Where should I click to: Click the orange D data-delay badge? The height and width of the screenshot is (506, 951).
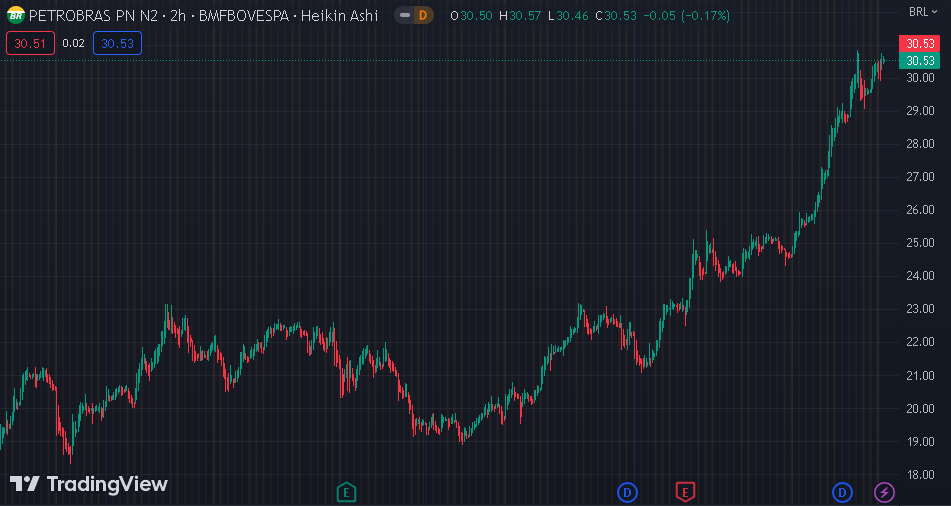[x=423, y=16]
